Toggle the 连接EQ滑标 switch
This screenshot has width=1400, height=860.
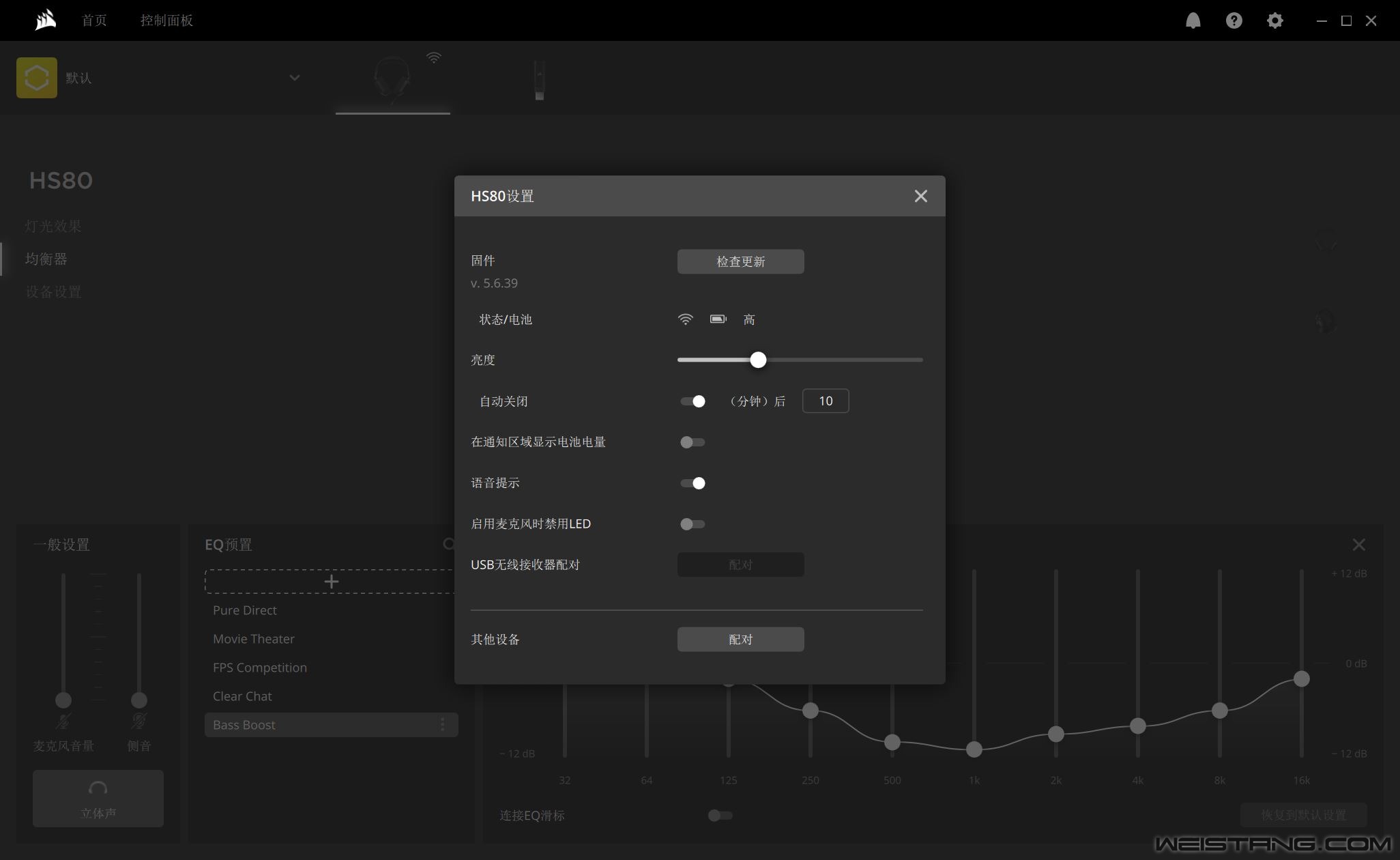720,816
